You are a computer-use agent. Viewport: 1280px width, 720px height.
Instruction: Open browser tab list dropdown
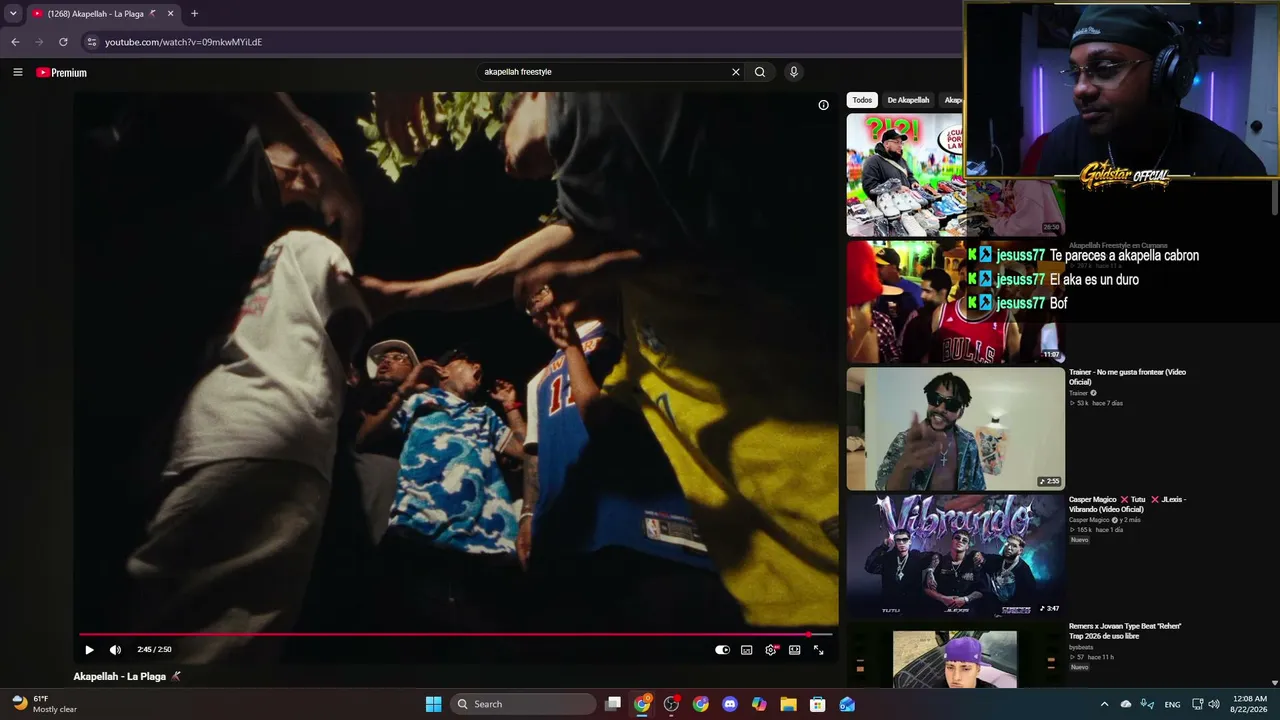(13, 13)
